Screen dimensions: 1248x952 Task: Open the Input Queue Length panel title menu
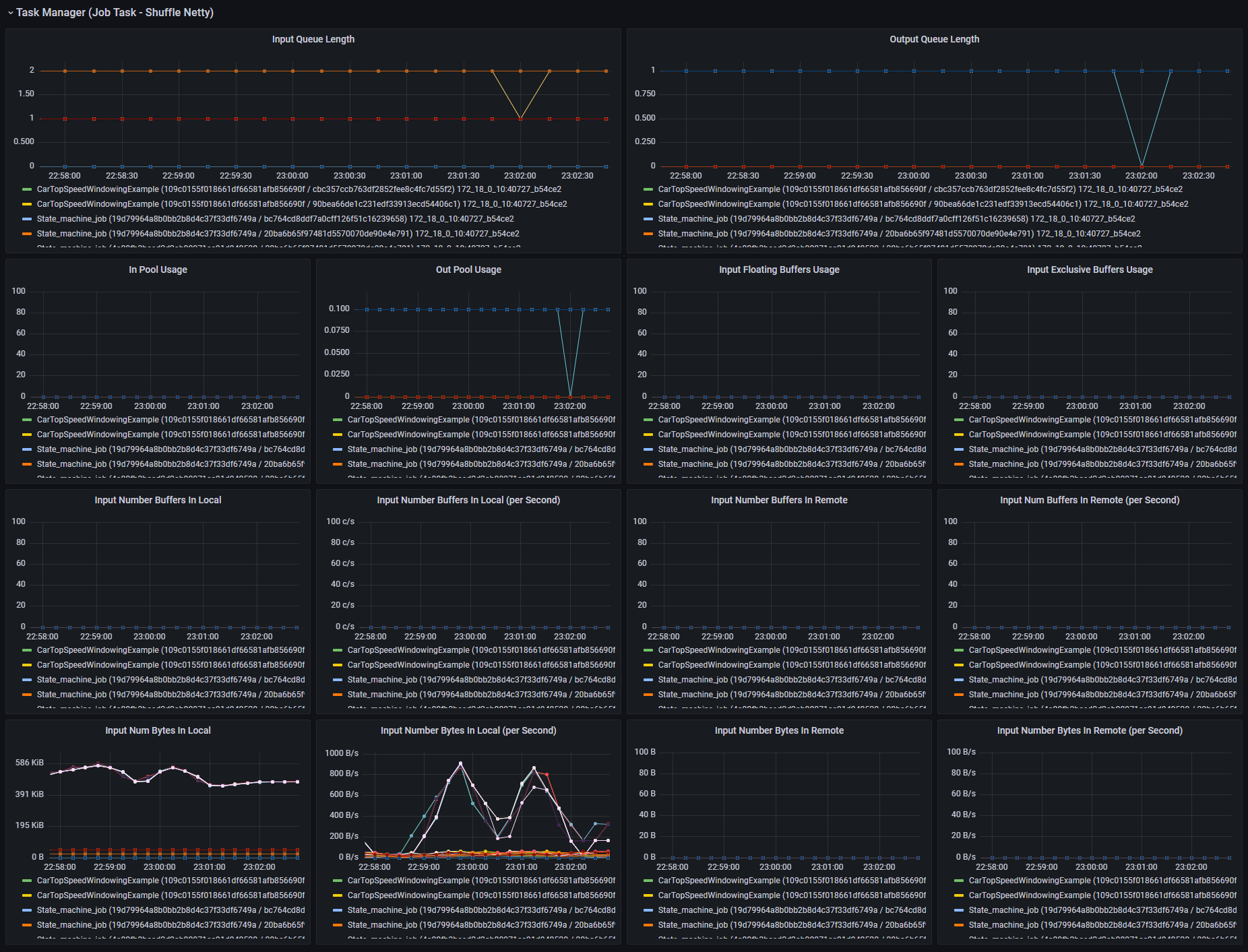click(313, 39)
